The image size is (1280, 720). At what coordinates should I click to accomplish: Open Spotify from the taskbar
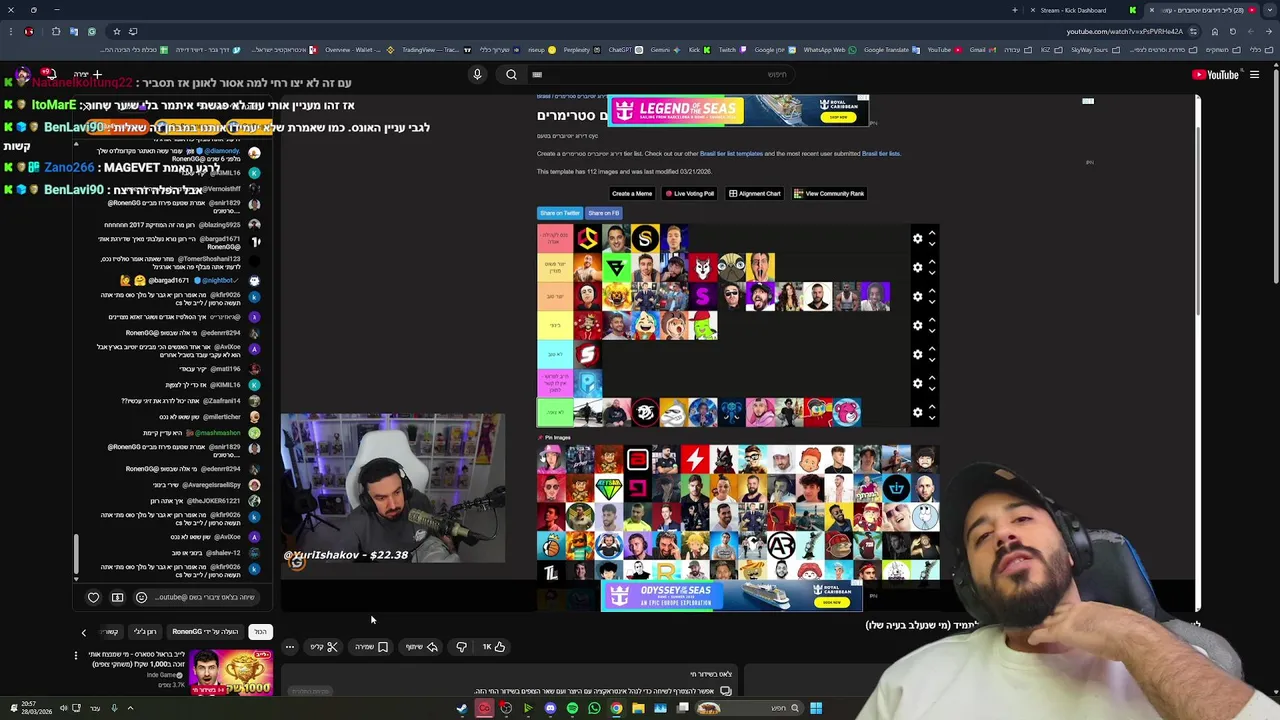pos(572,708)
